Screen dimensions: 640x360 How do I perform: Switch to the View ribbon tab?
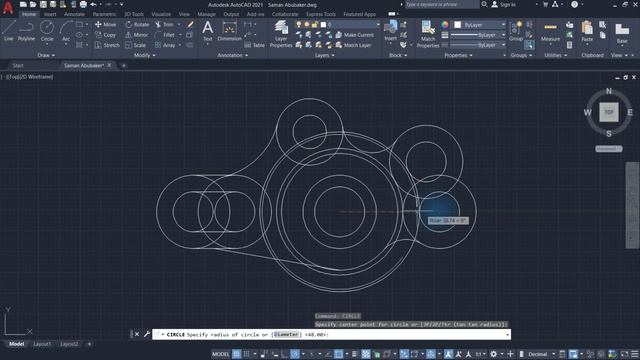pyautogui.click(x=184, y=14)
